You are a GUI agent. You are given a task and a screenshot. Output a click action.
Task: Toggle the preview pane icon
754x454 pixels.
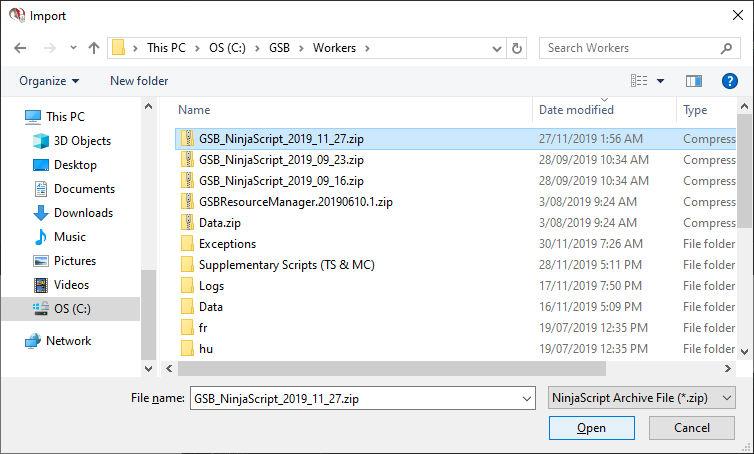tap(694, 81)
